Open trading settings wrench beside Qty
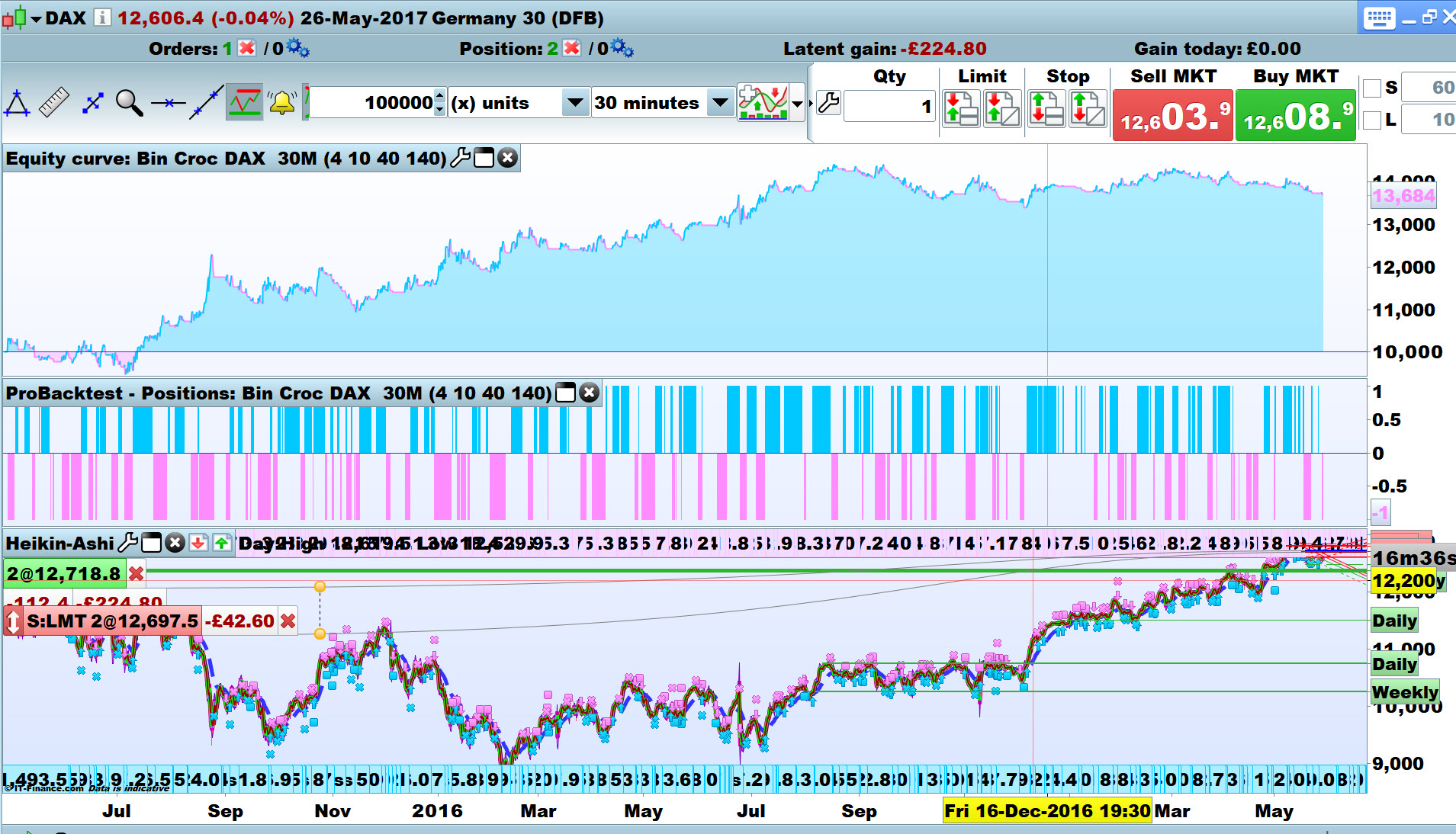The width and height of the screenshot is (1456, 834). [828, 102]
